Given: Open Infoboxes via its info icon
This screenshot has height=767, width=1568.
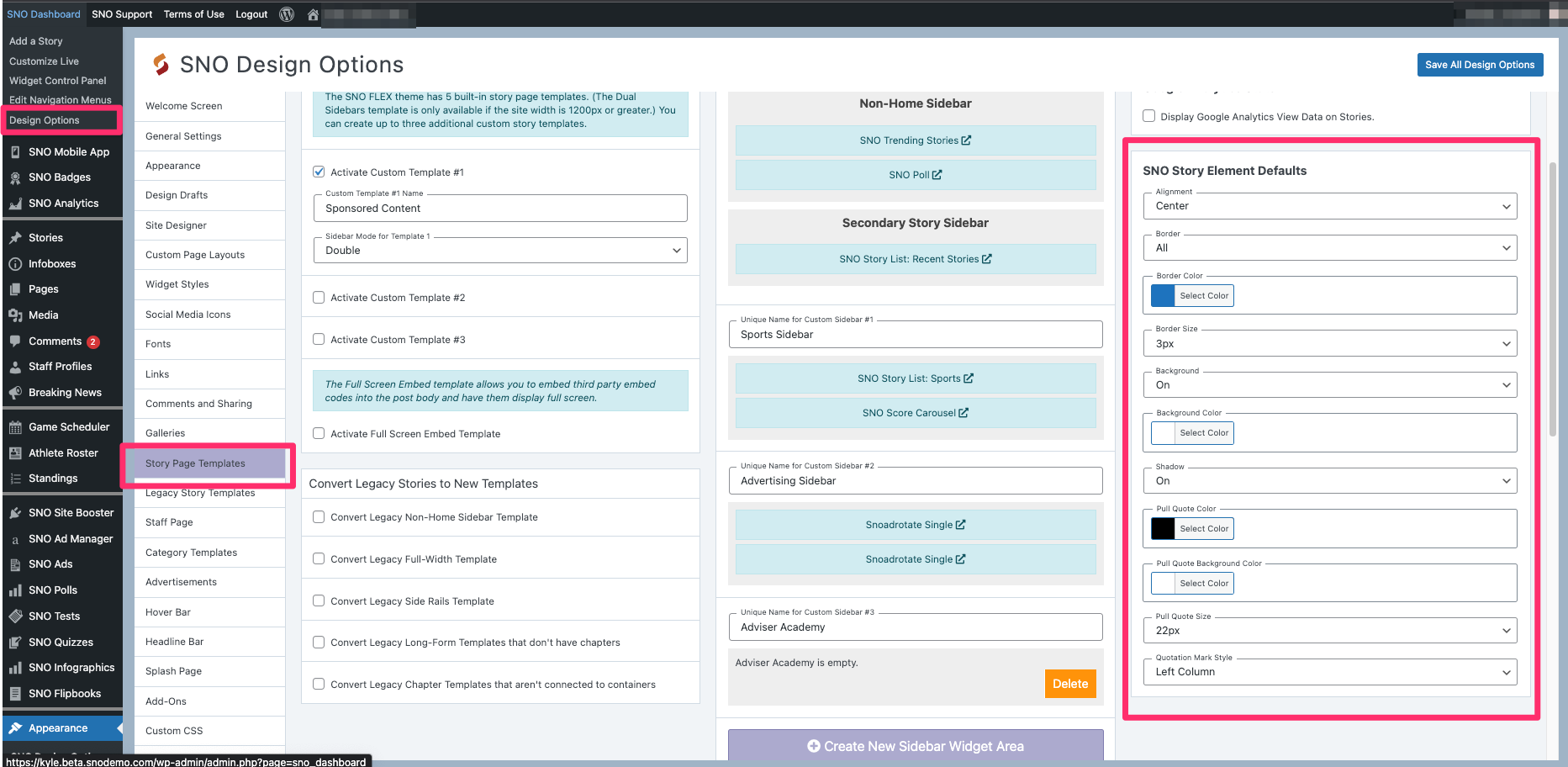Looking at the screenshot, I should [x=15, y=264].
